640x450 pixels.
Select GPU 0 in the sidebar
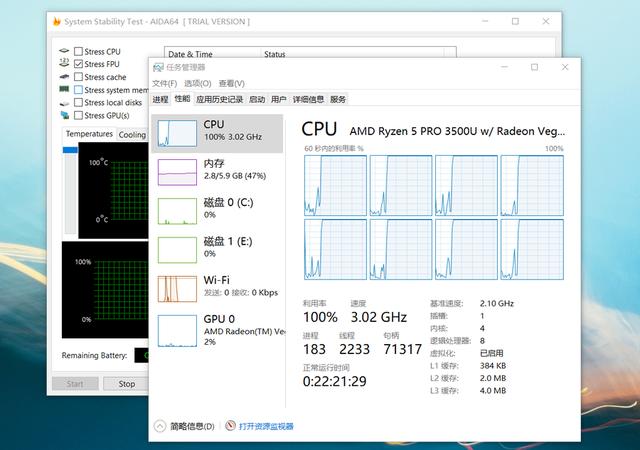tap(217, 330)
